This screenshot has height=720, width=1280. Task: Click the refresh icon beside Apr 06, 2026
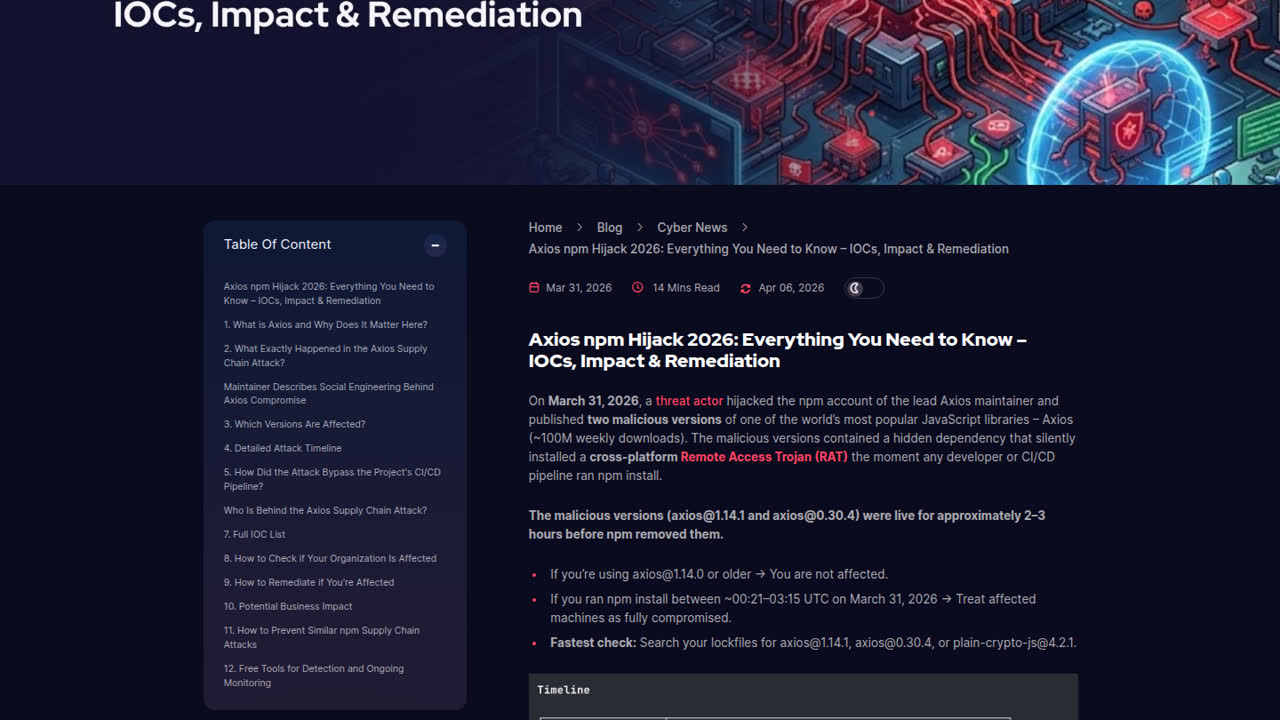coord(745,288)
